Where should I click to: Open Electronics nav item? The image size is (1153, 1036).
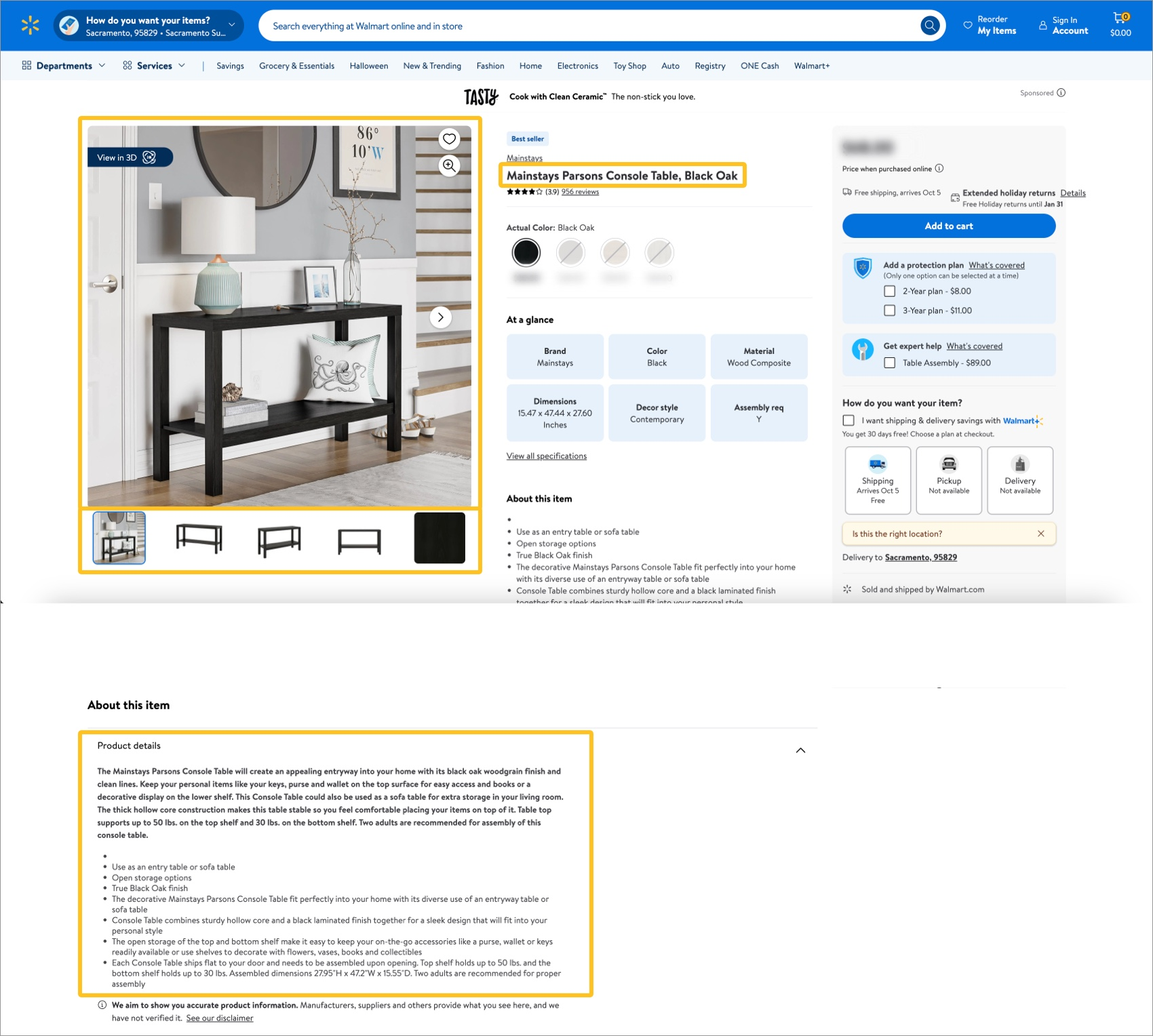pyautogui.click(x=577, y=66)
